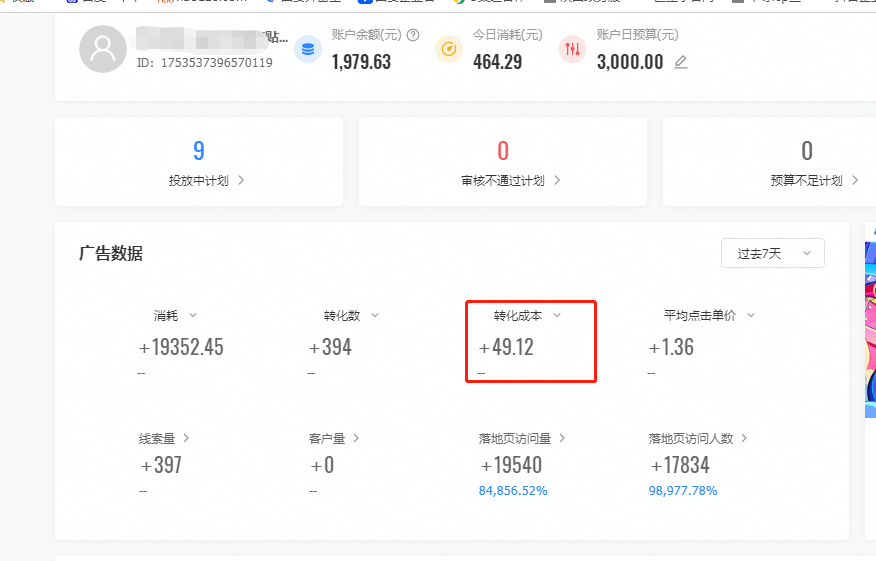Click the conversion cost +49.12
The height and width of the screenshot is (561, 876).
click(506, 347)
